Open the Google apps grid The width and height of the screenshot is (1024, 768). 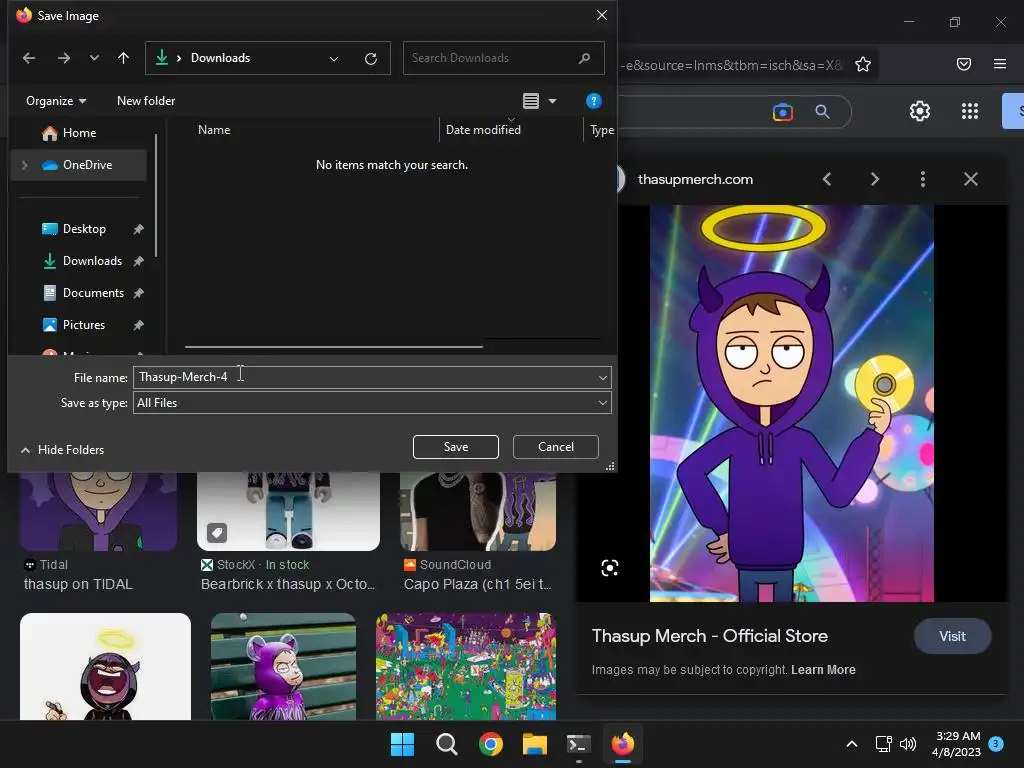coord(970,111)
